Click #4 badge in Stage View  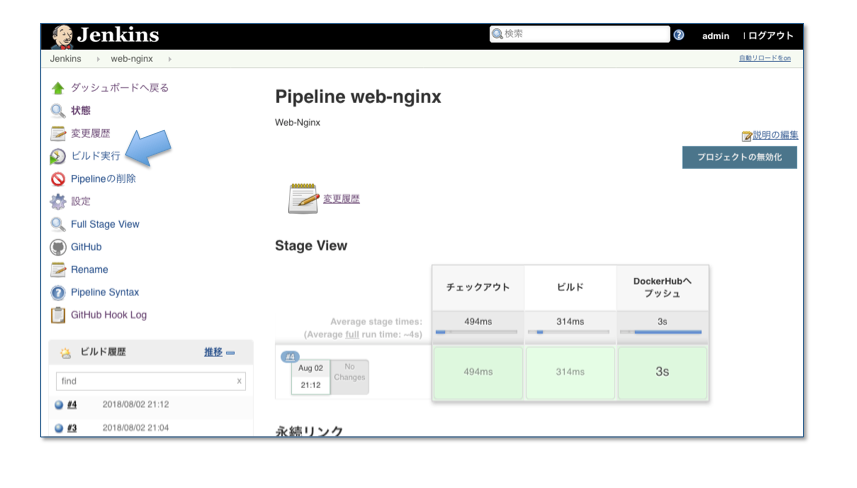290,357
